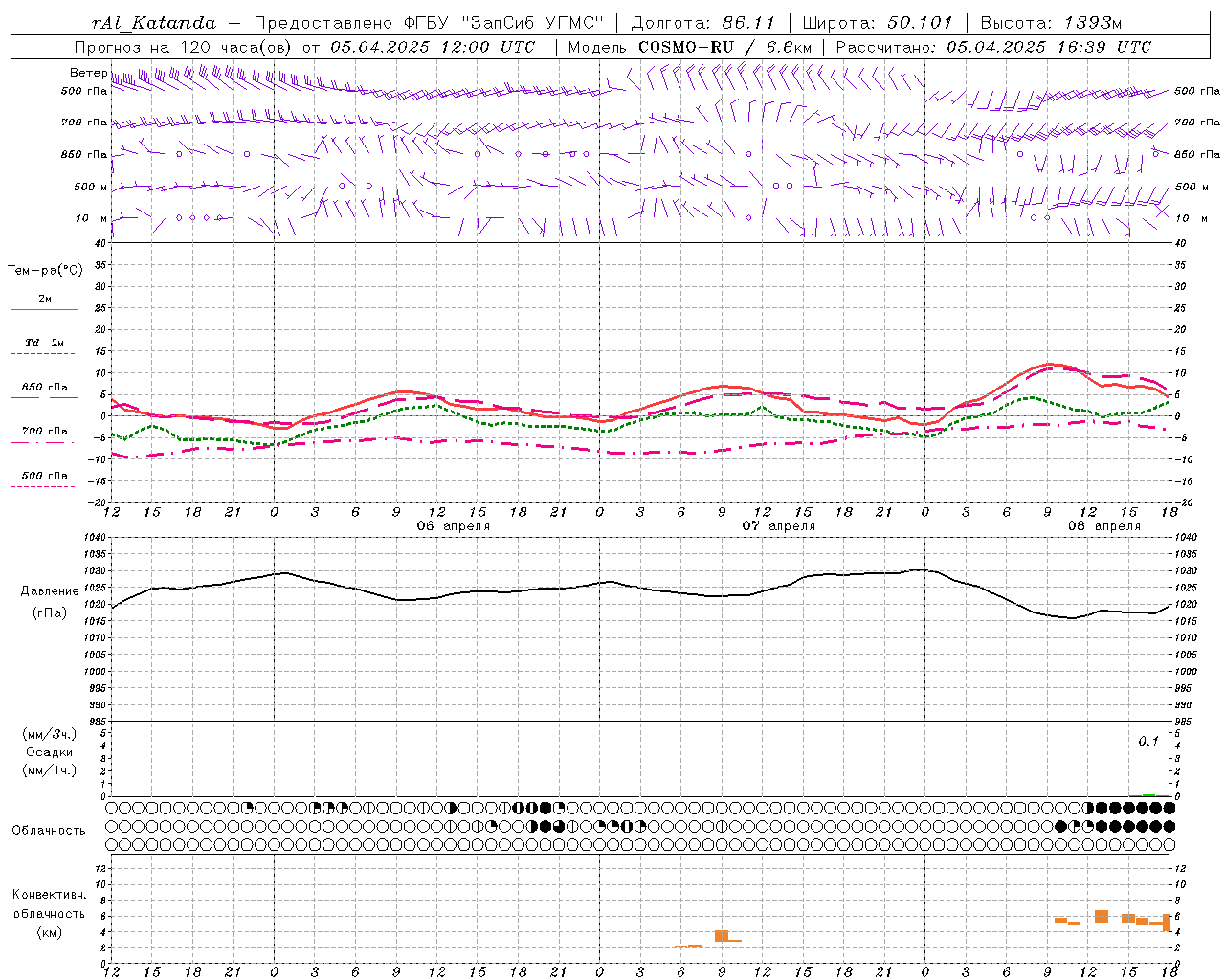Click the (гПа) unit label under Давление
1225x980 pixels.
pyautogui.click(x=50, y=613)
